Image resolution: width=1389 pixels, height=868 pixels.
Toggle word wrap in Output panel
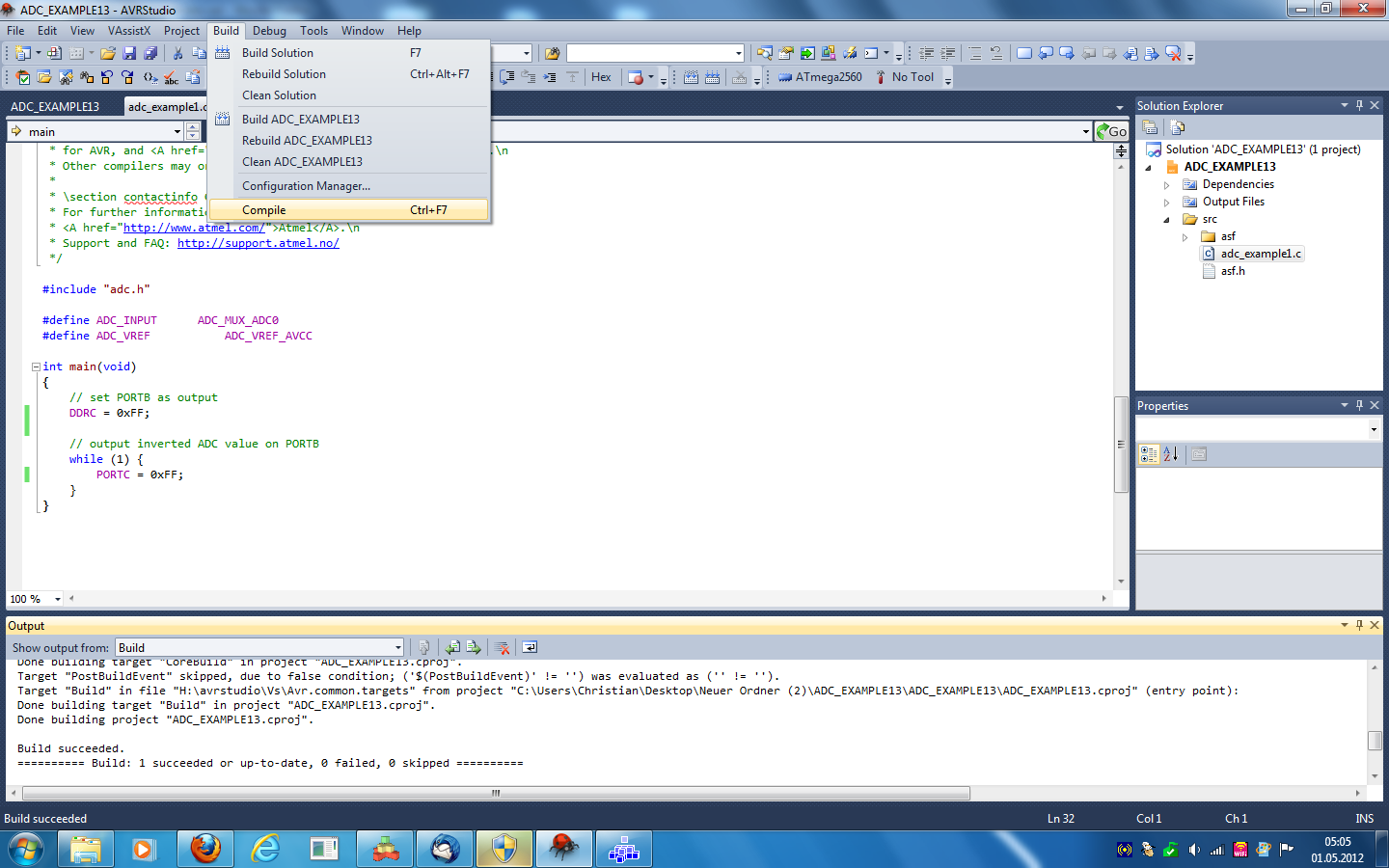coord(530,648)
